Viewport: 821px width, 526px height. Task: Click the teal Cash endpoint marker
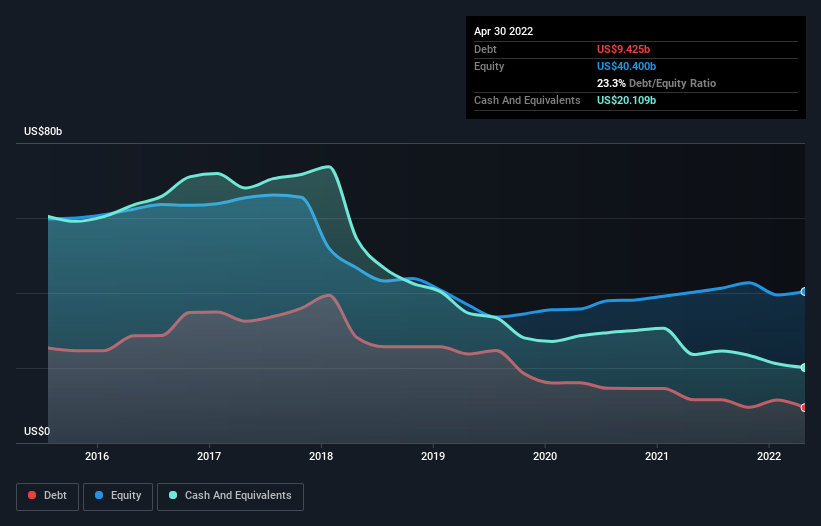point(804,368)
